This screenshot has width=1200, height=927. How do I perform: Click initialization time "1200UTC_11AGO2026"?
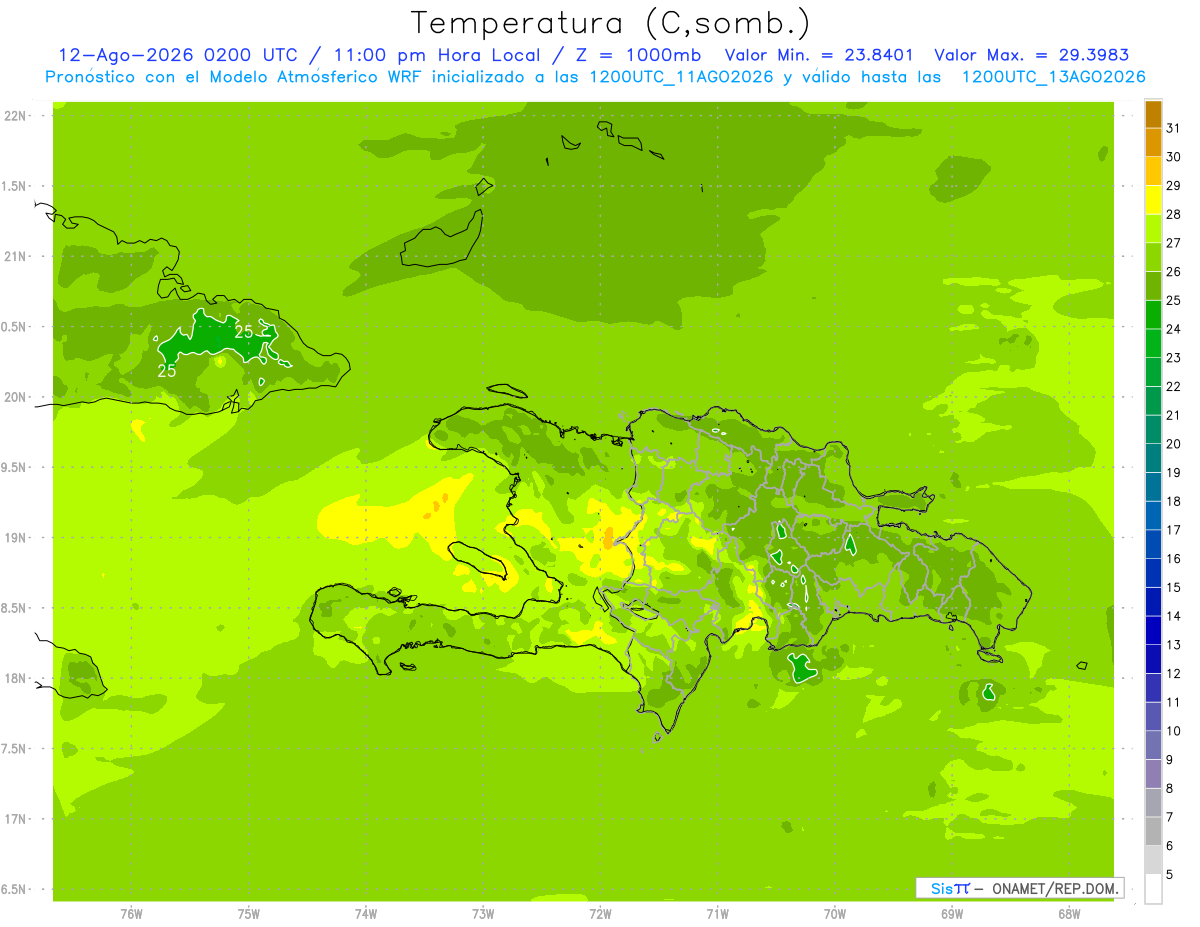[681, 77]
